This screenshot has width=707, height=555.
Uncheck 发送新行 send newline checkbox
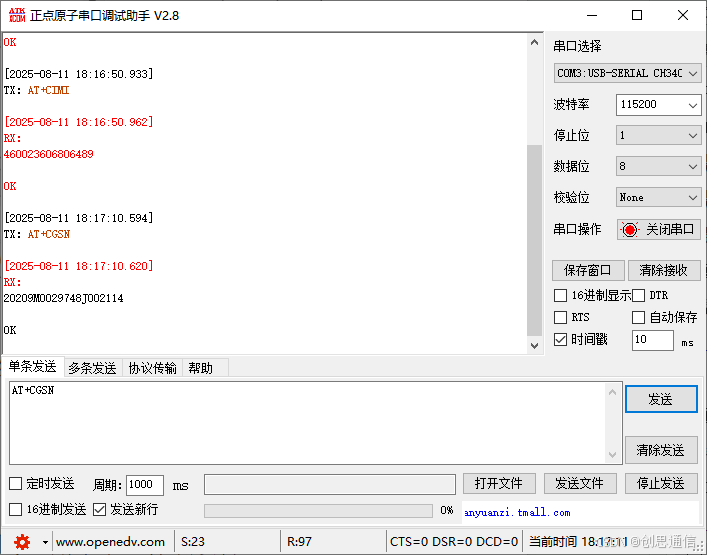click(x=99, y=510)
